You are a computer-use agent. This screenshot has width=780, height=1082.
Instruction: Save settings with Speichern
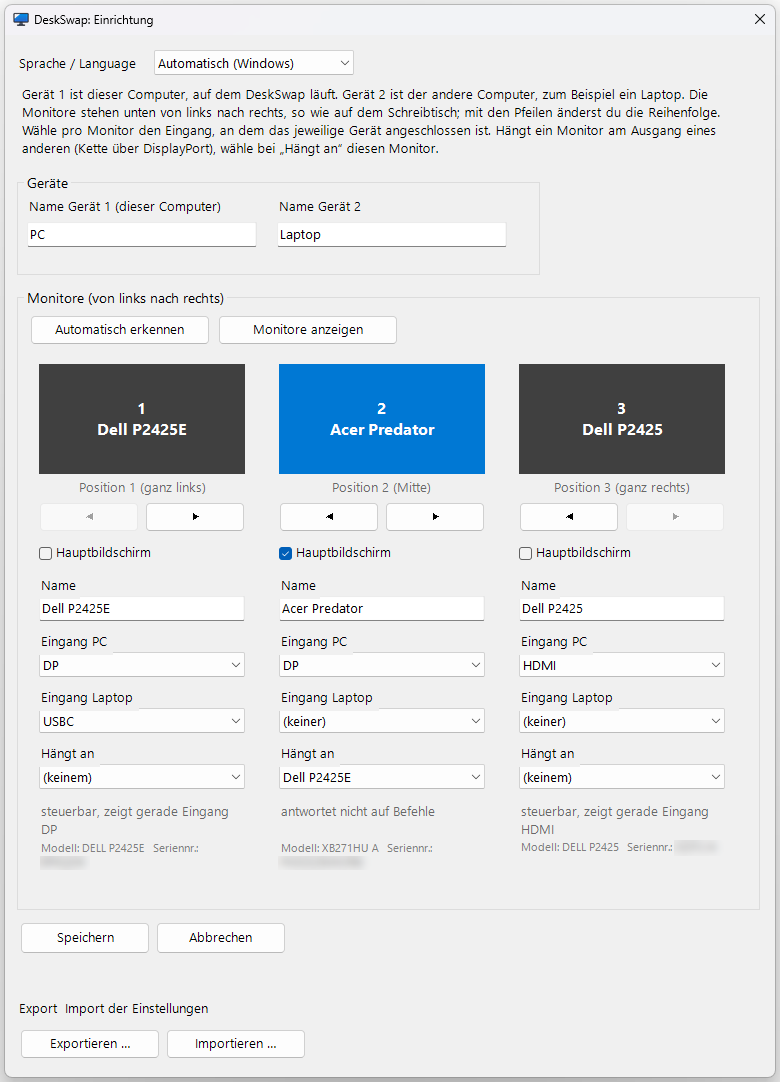pos(85,938)
